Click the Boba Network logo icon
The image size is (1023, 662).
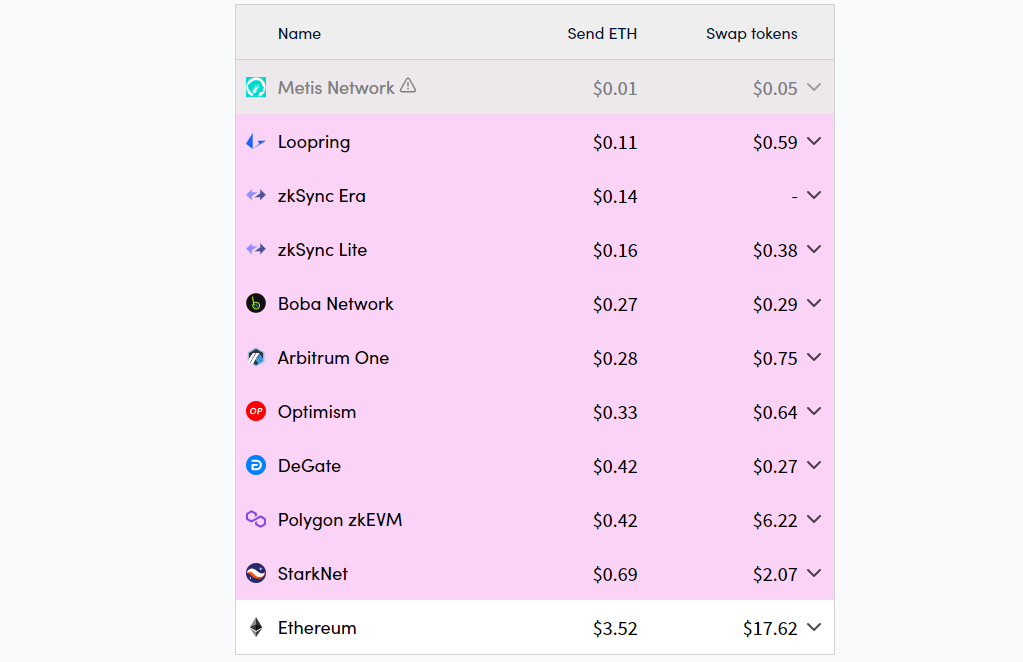tap(256, 303)
